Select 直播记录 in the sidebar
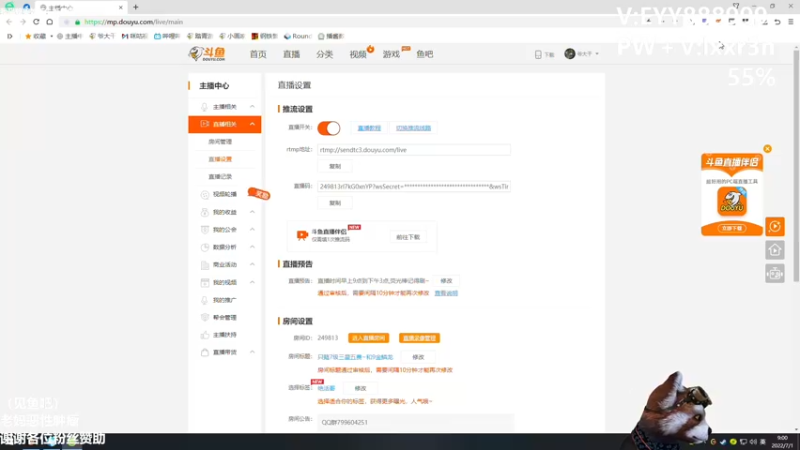Screen dimensions: 800x450 220,177
